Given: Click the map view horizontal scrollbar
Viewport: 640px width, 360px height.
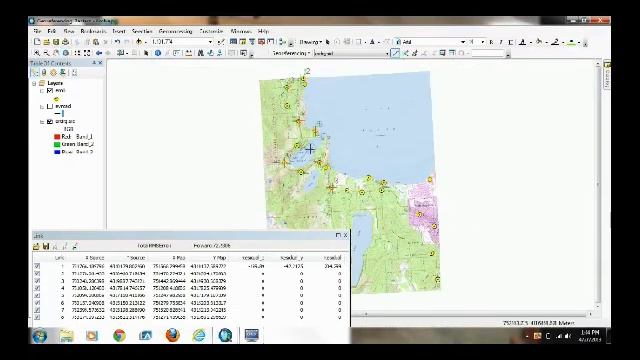Looking at the screenshot, I should click(x=471, y=314).
